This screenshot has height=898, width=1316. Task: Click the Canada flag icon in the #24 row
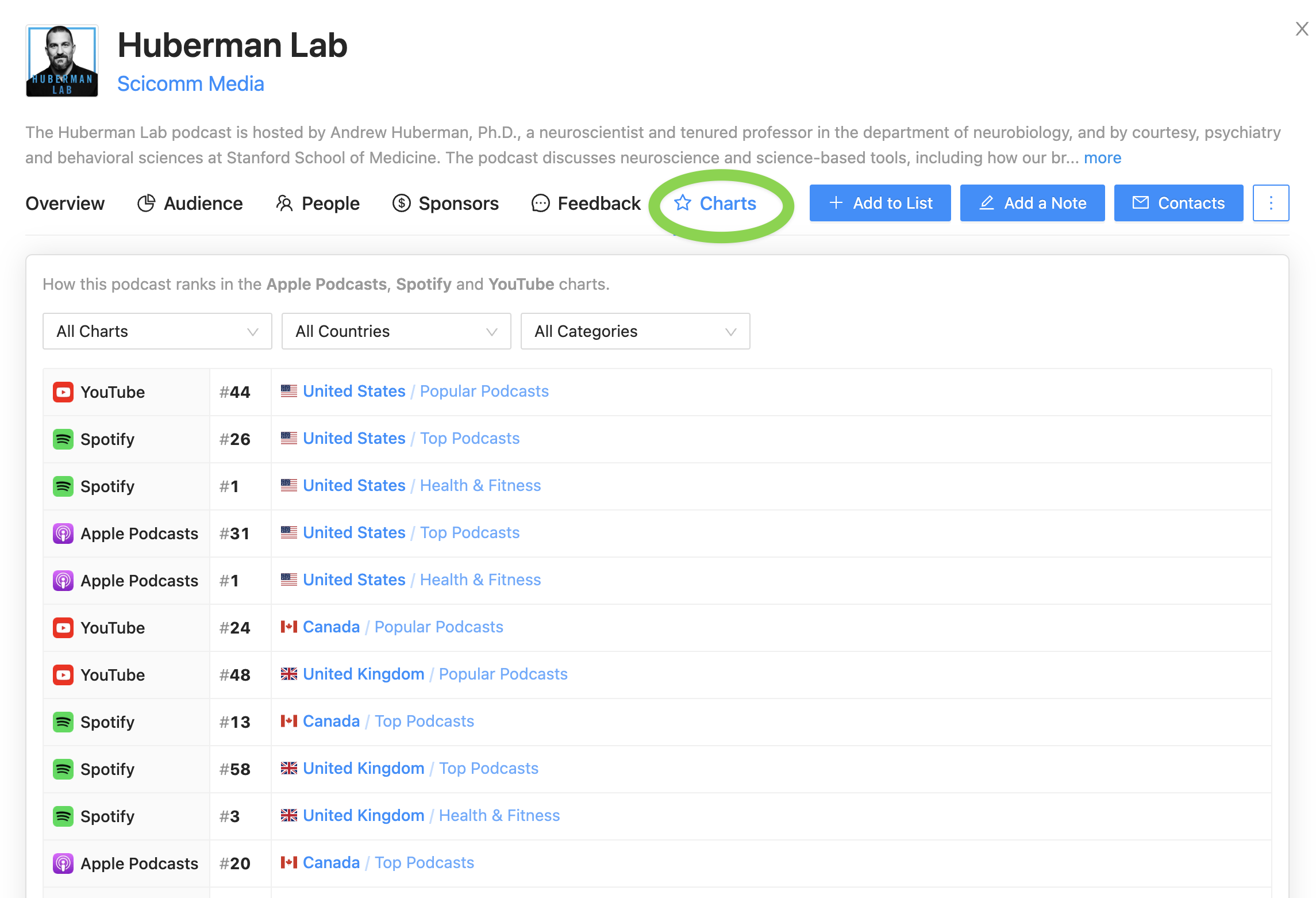point(288,627)
